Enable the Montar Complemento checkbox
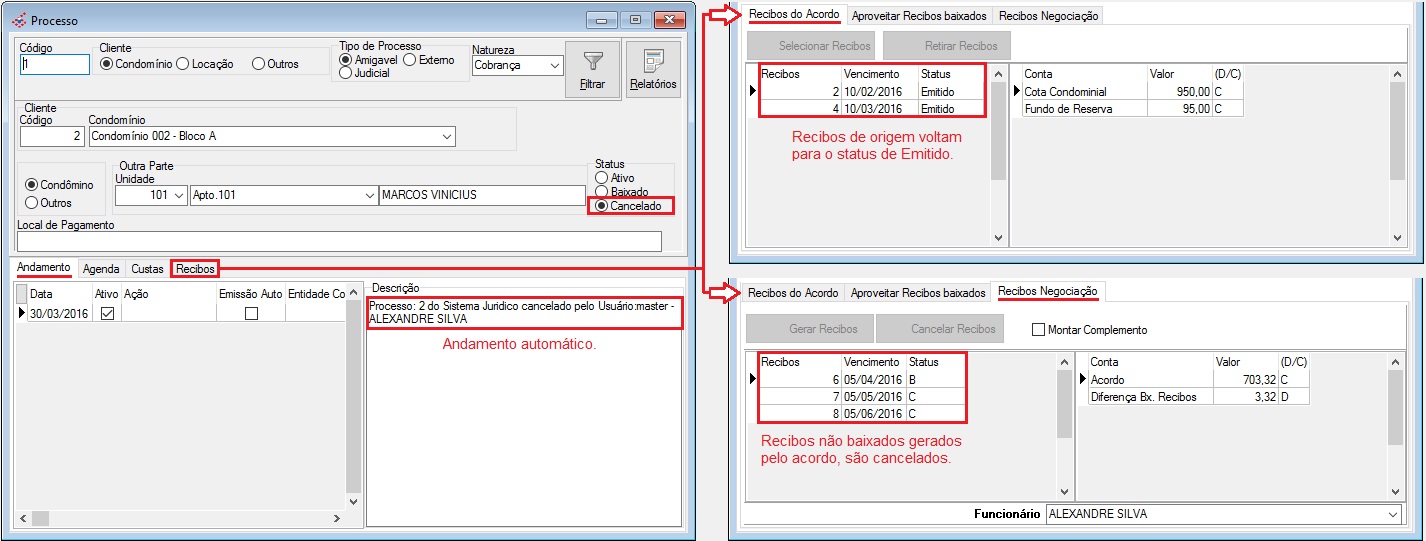This screenshot has height=541, width=1426. click(1038, 330)
